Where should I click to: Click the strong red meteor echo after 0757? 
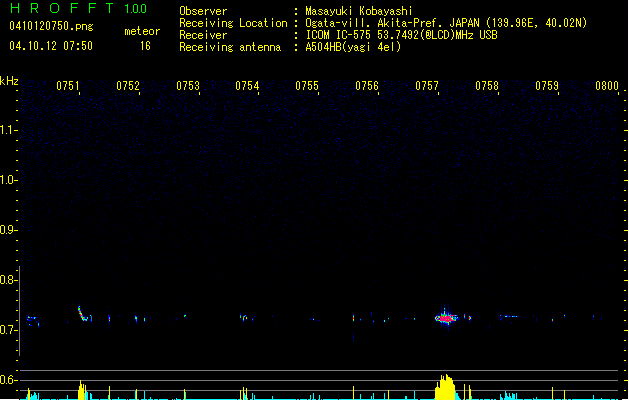[x=446, y=318]
